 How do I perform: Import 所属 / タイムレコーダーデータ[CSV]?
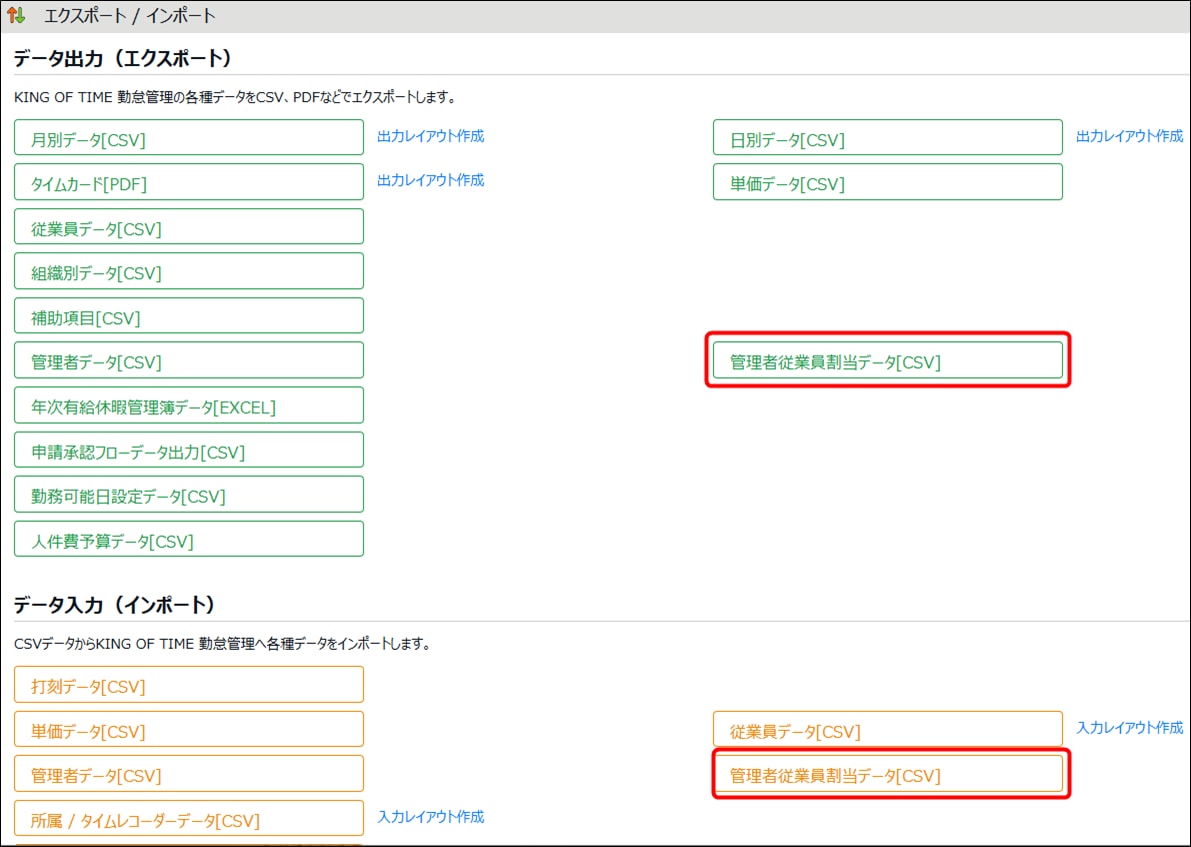[188, 819]
